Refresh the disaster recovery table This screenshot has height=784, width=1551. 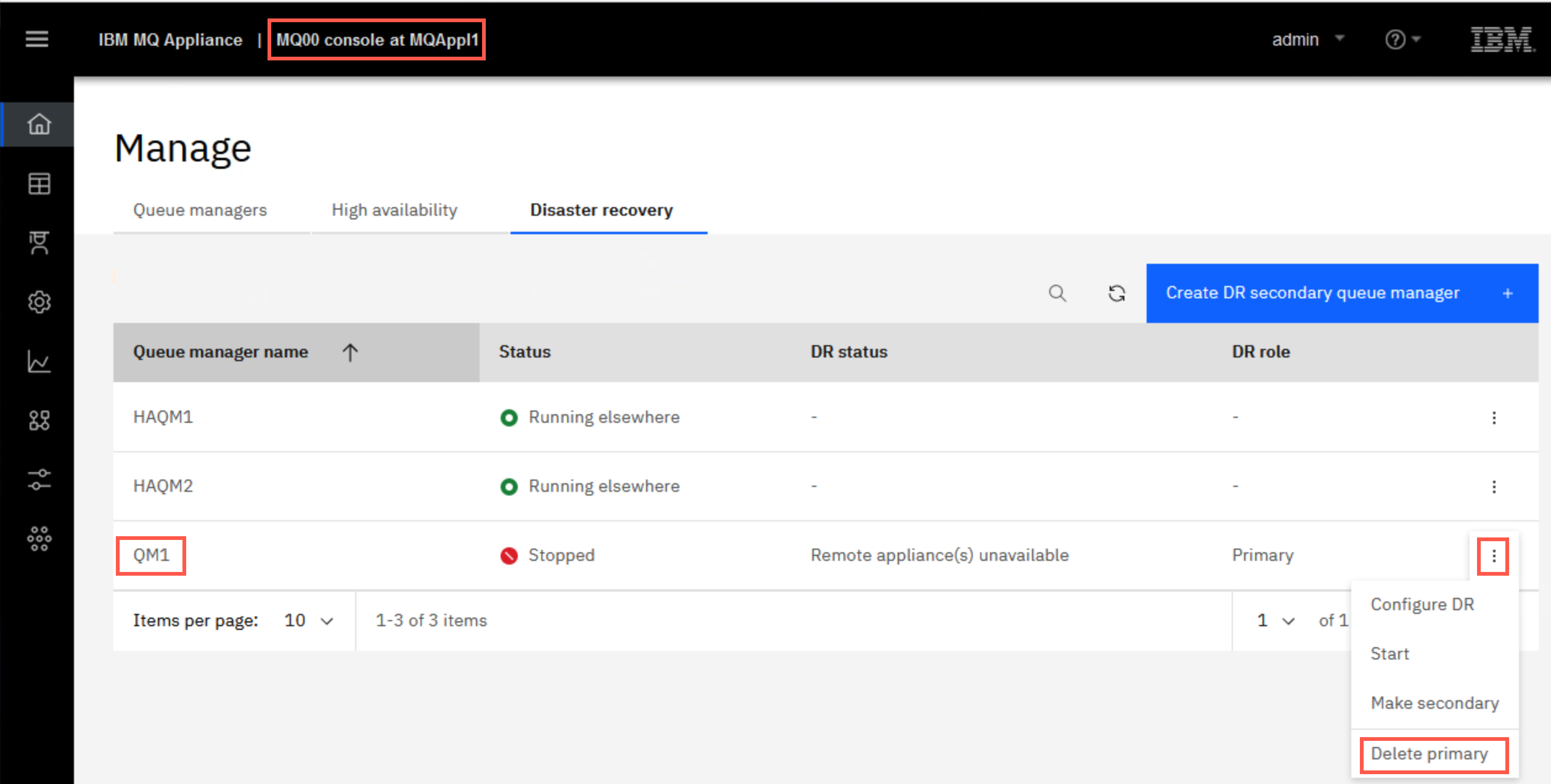[x=1116, y=293]
